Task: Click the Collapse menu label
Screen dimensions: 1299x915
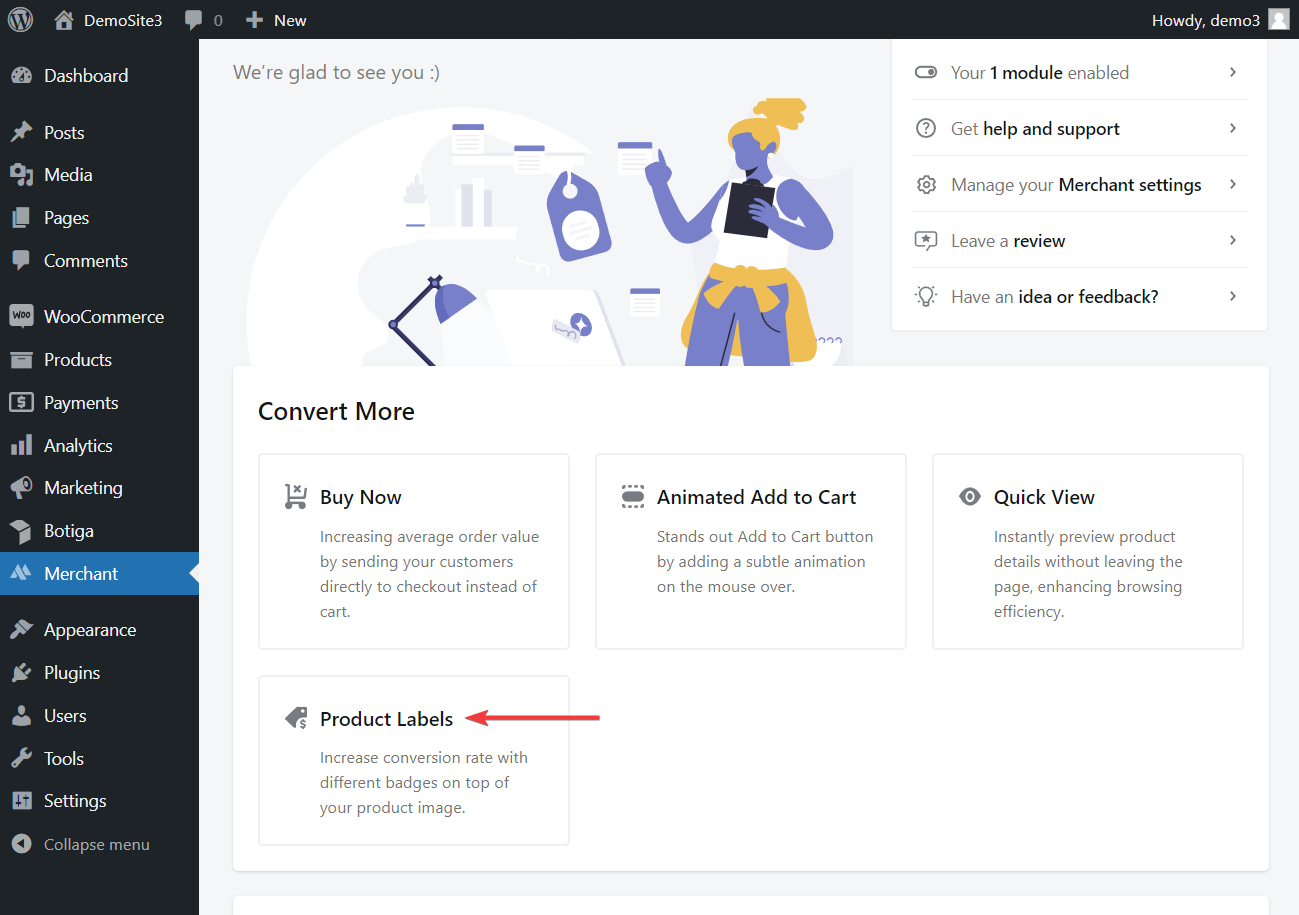Action: coord(97,845)
